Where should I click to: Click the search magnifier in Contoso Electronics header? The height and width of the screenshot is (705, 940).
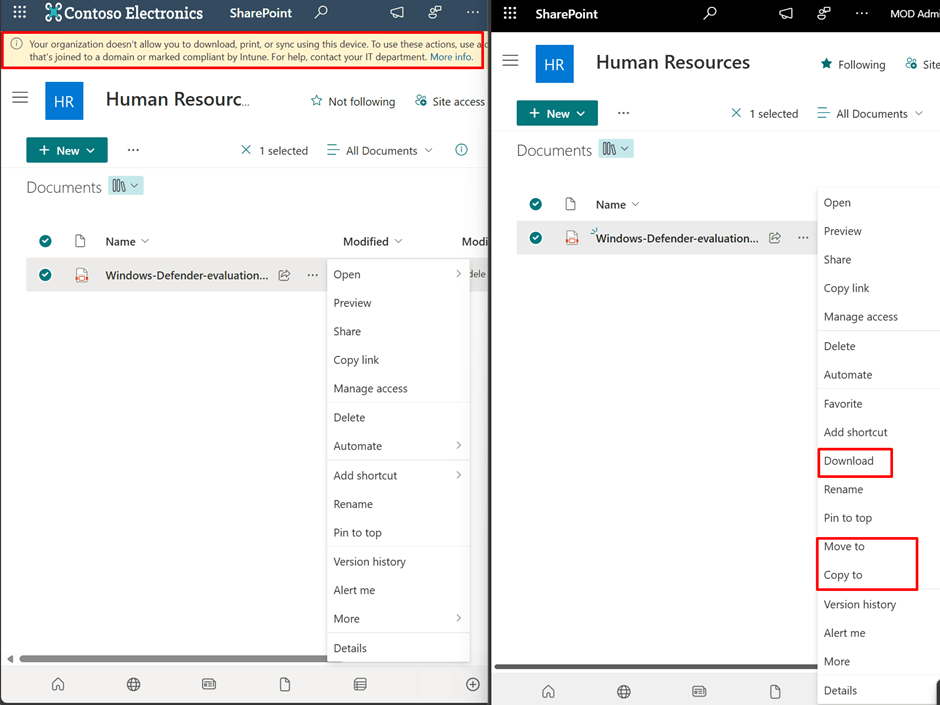(x=321, y=13)
